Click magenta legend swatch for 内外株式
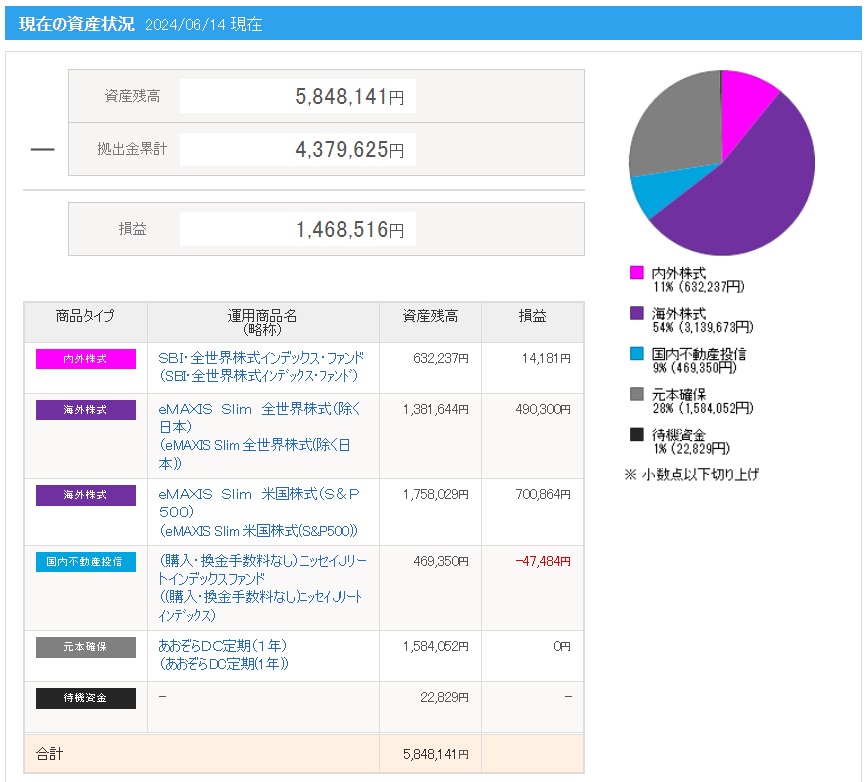 click(636, 273)
